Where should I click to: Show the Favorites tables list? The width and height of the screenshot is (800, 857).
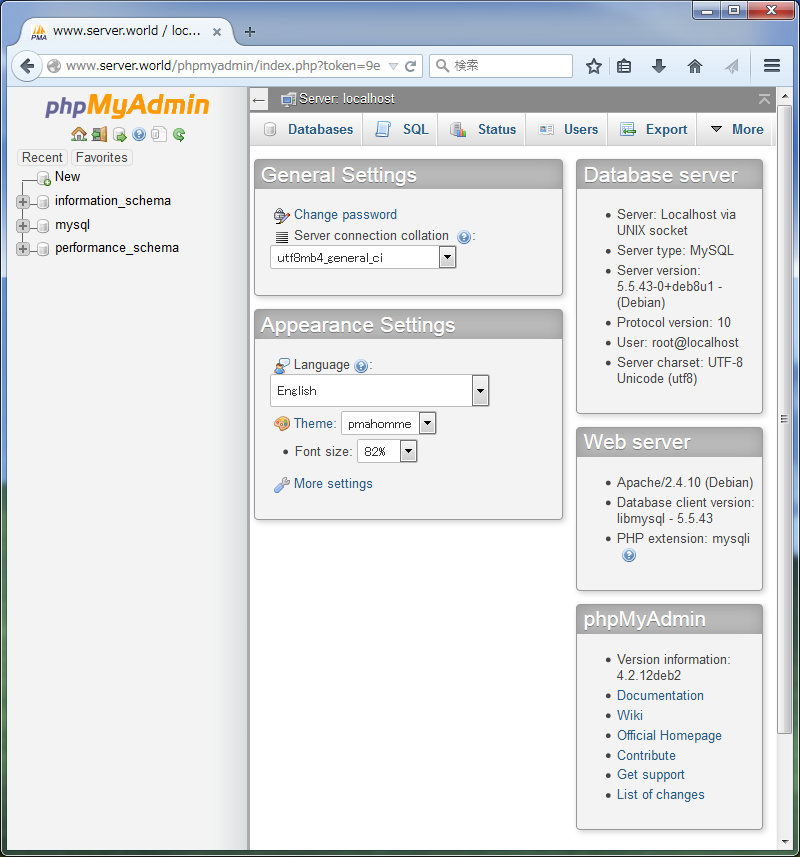pos(102,157)
